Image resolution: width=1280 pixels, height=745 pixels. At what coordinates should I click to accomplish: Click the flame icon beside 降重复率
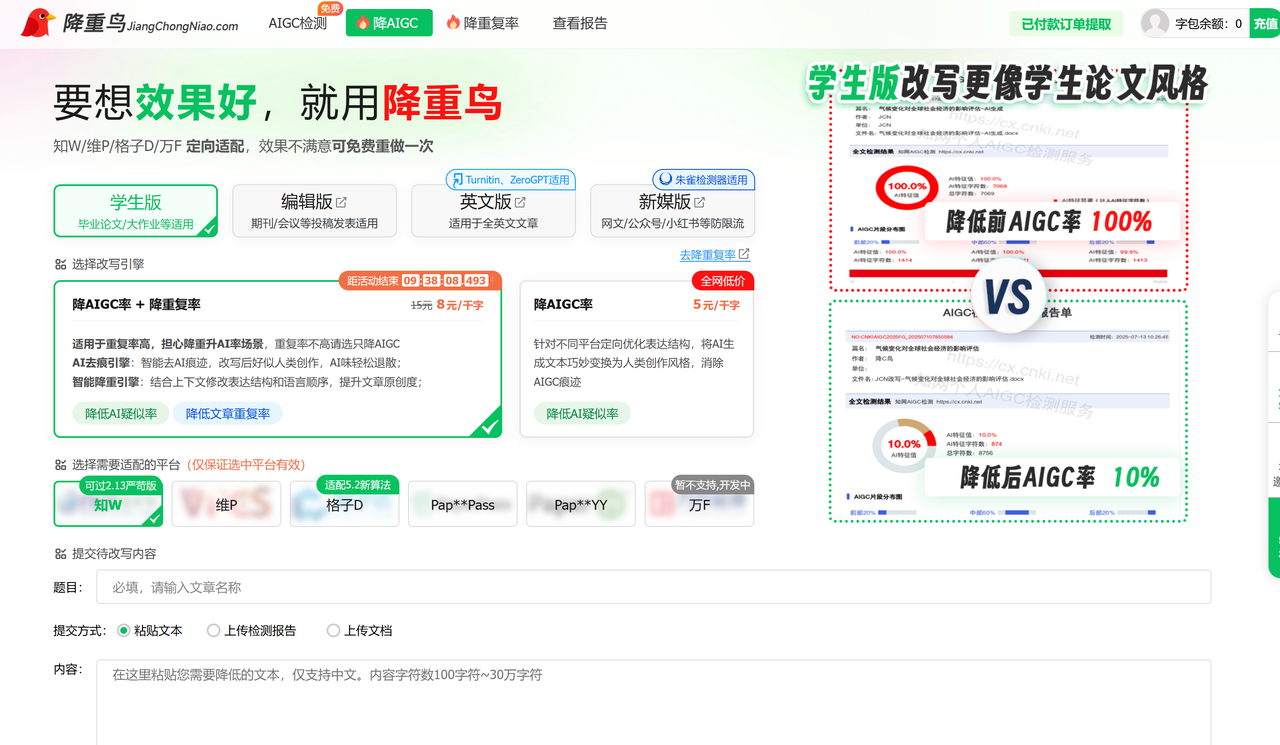453,23
